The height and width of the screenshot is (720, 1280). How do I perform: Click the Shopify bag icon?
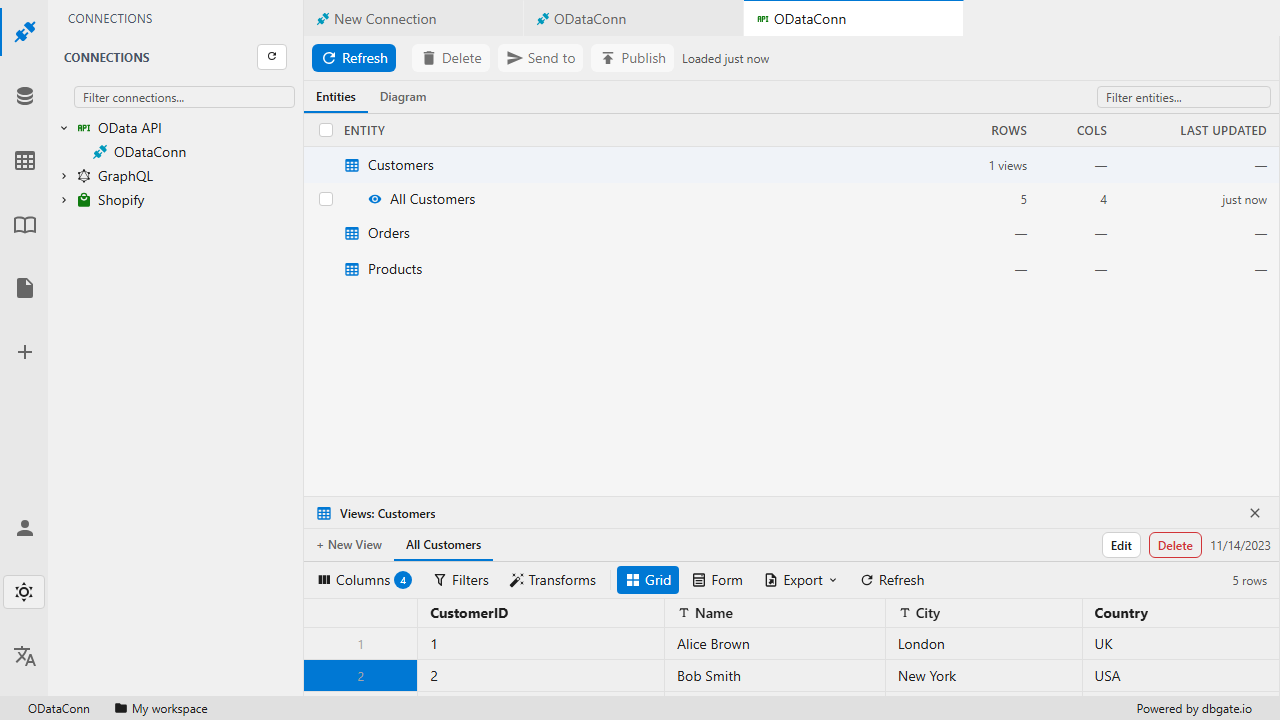pyautogui.click(x=84, y=200)
